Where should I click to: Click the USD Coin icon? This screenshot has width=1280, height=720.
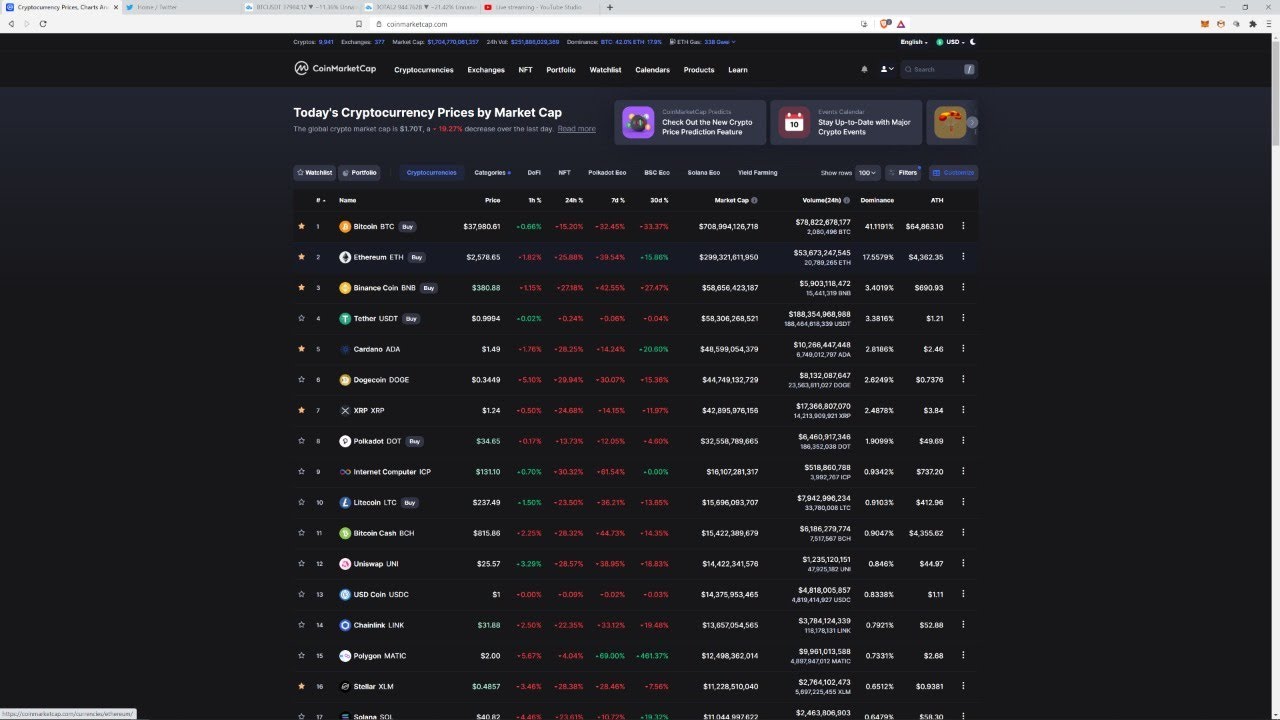click(x=345, y=595)
